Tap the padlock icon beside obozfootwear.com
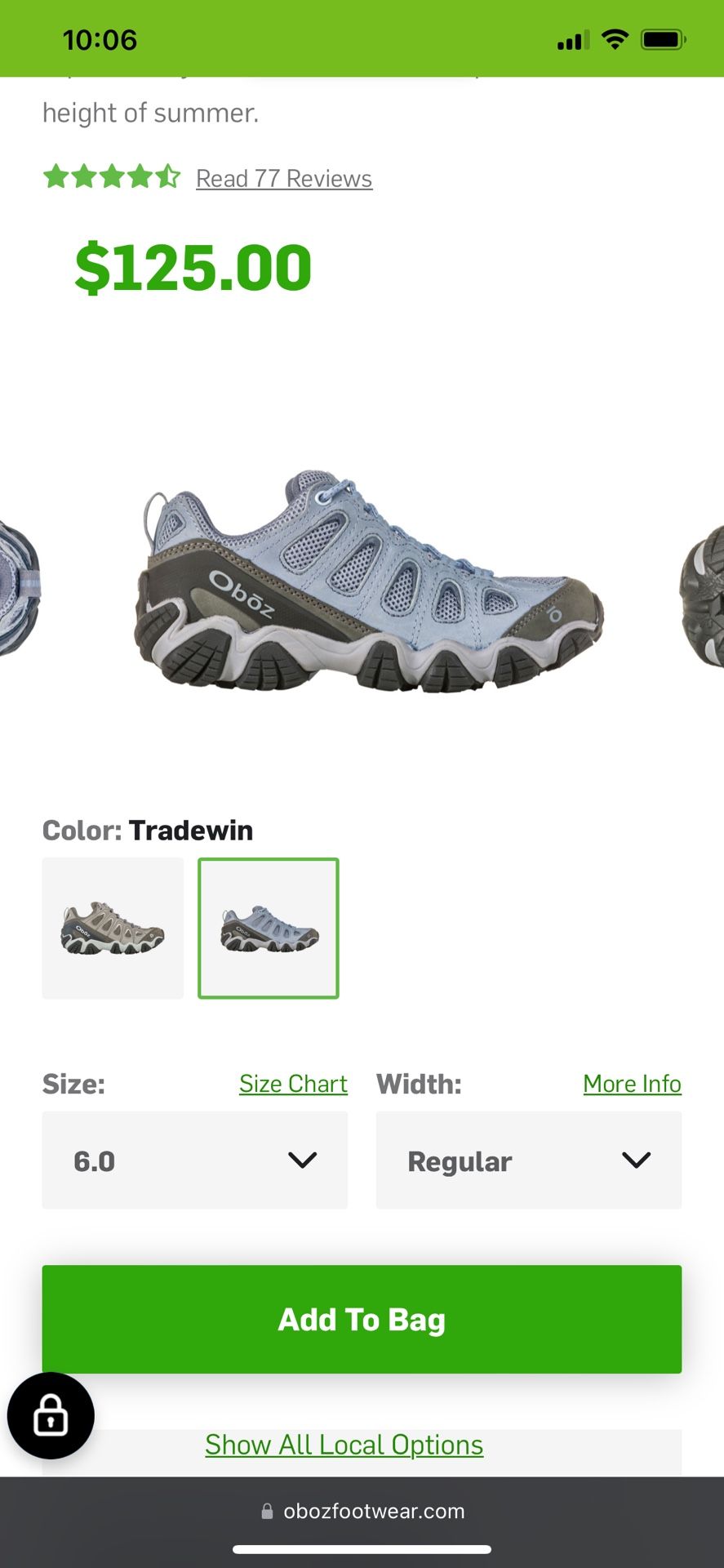The height and width of the screenshot is (1568, 724). click(267, 1512)
